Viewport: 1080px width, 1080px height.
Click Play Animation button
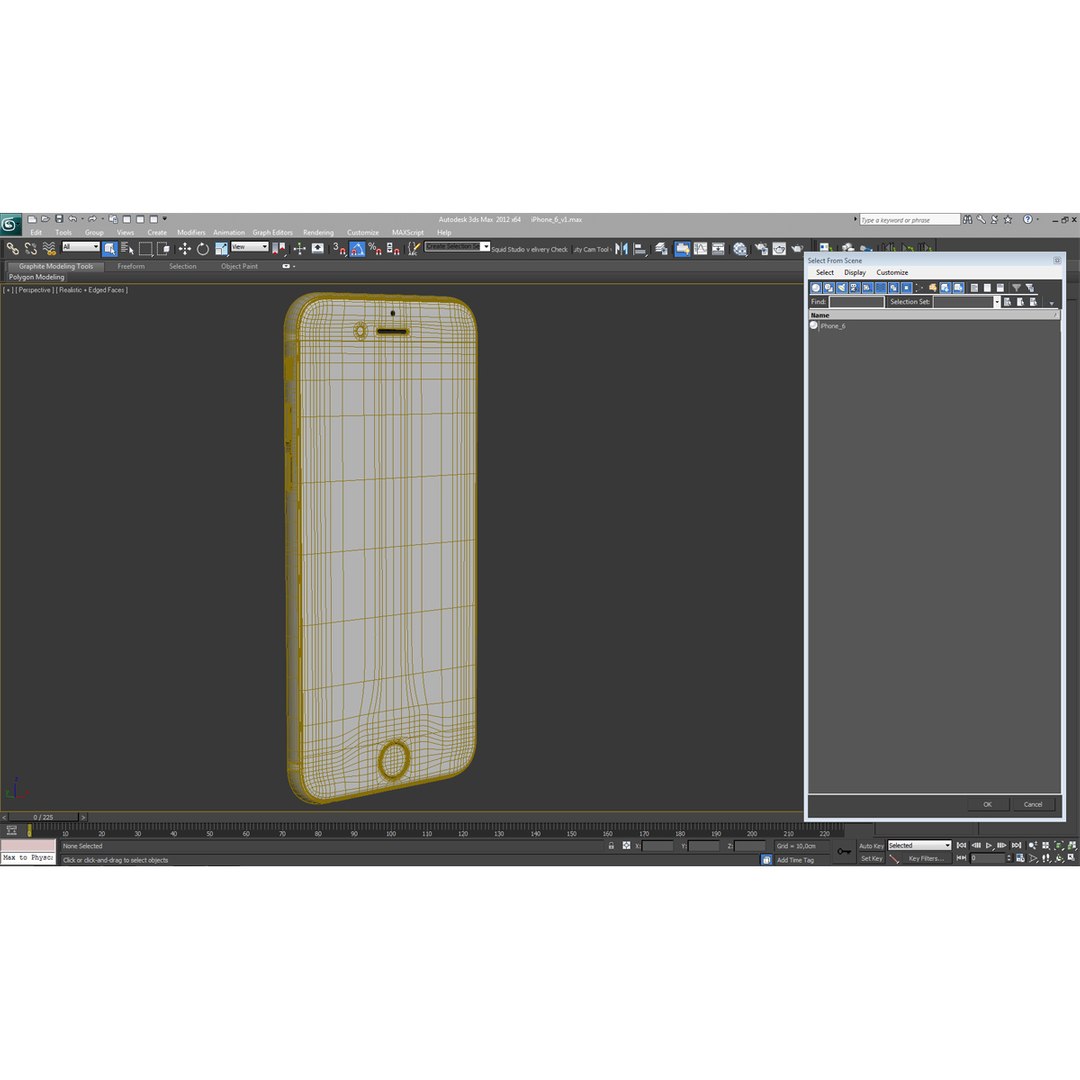tap(989, 845)
